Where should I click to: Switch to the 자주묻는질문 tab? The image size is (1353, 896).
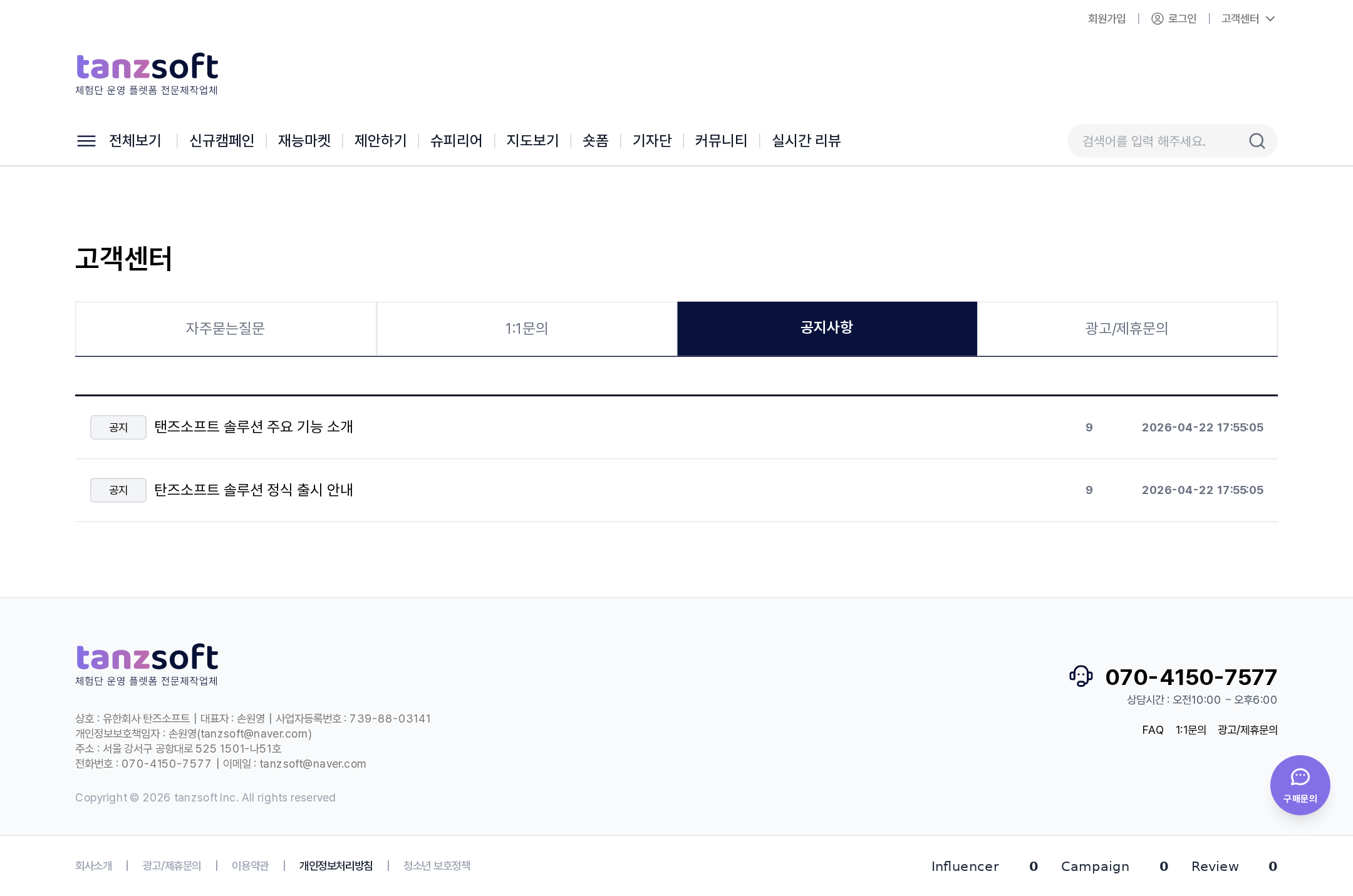pos(225,329)
